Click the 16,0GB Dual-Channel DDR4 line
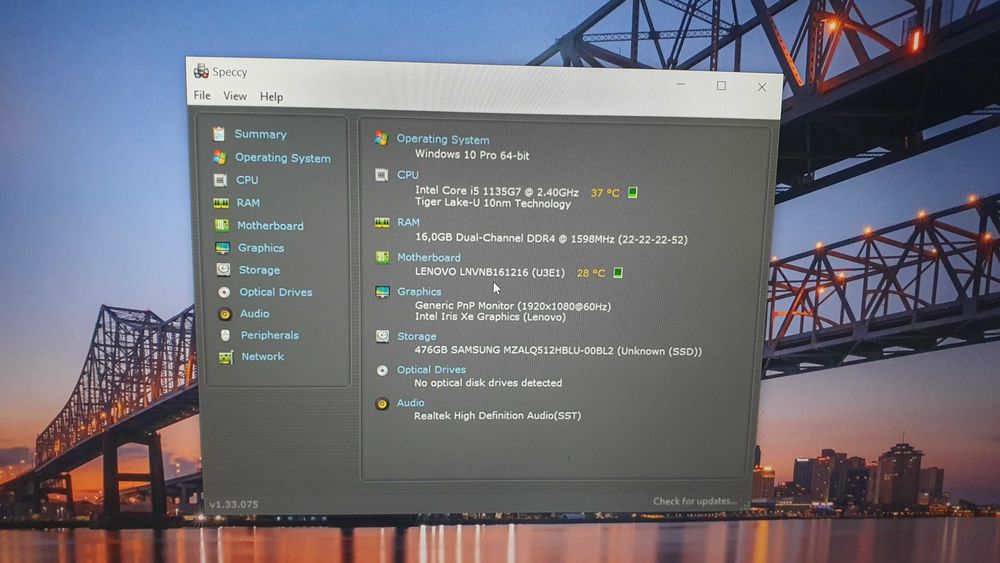1000x563 pixels. (551, 239)
